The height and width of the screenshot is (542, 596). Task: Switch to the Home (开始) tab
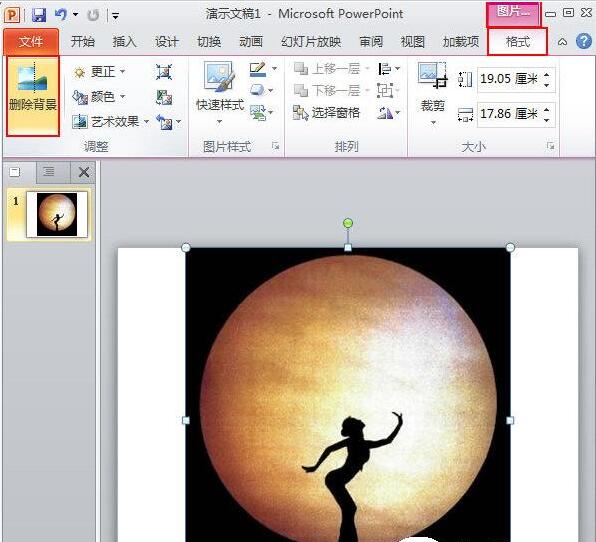(82, 41)
